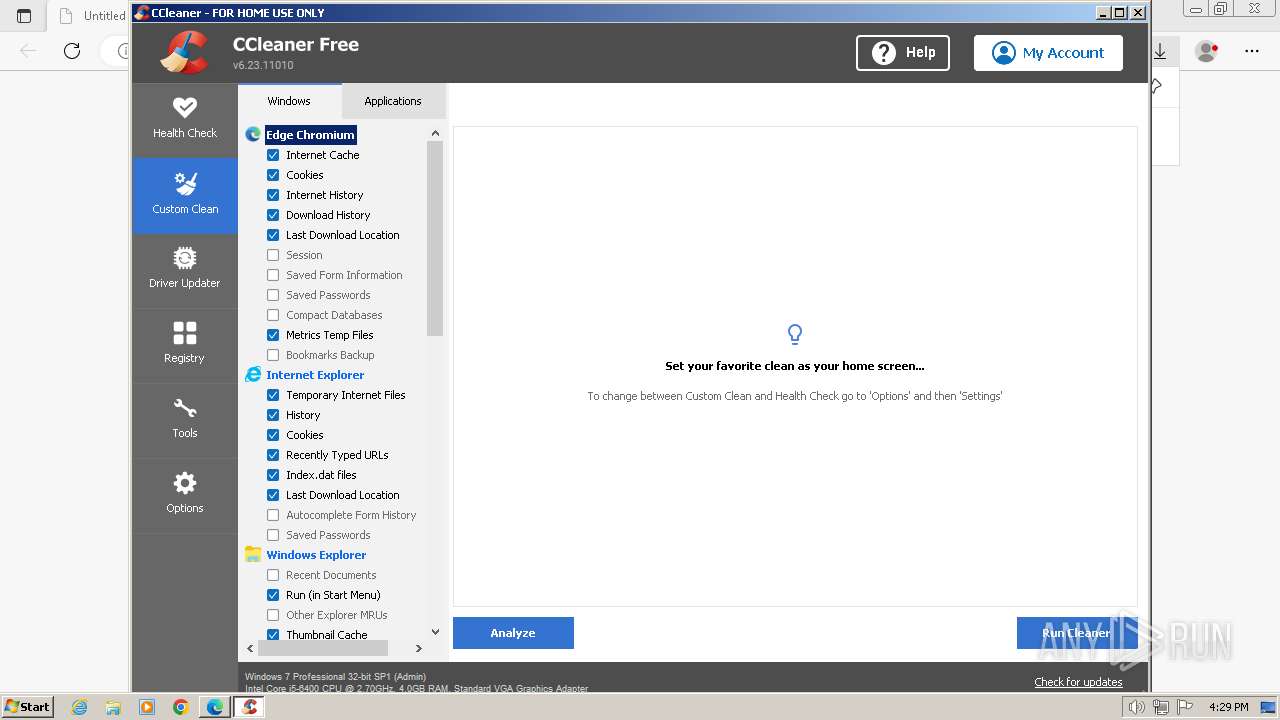Open the Windows Start menu
Screen dimensions: 1280x720
pos(28,707)
